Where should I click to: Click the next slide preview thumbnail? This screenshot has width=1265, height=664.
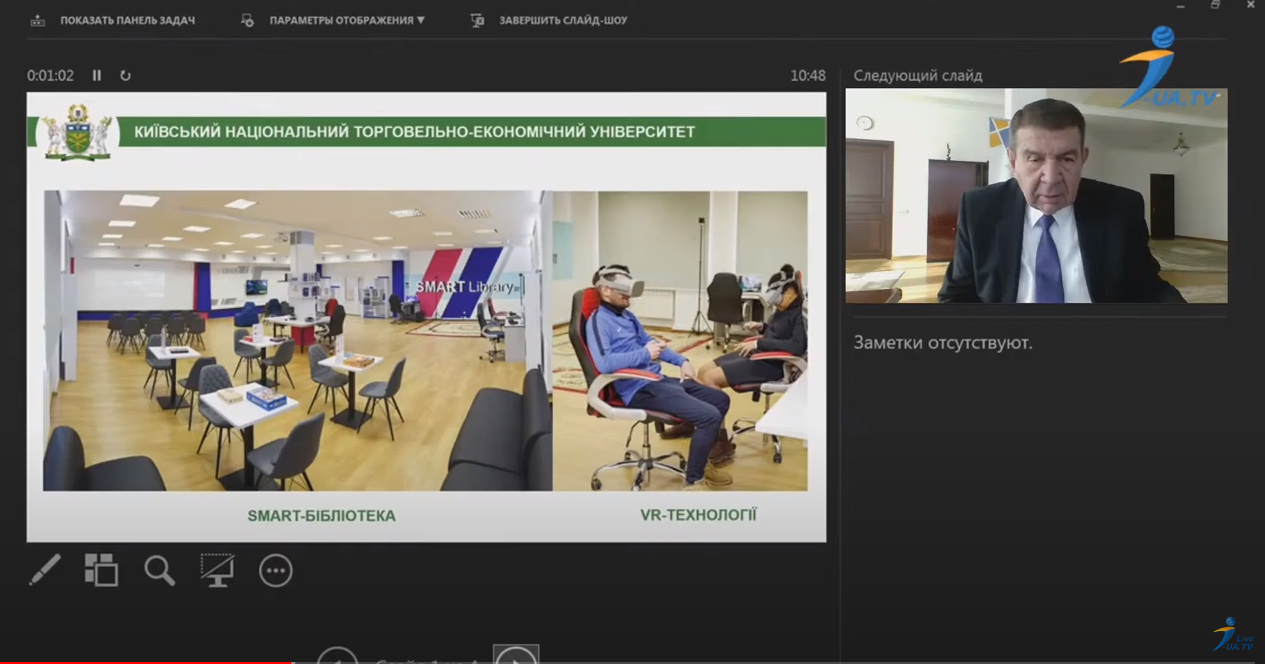1036,196
